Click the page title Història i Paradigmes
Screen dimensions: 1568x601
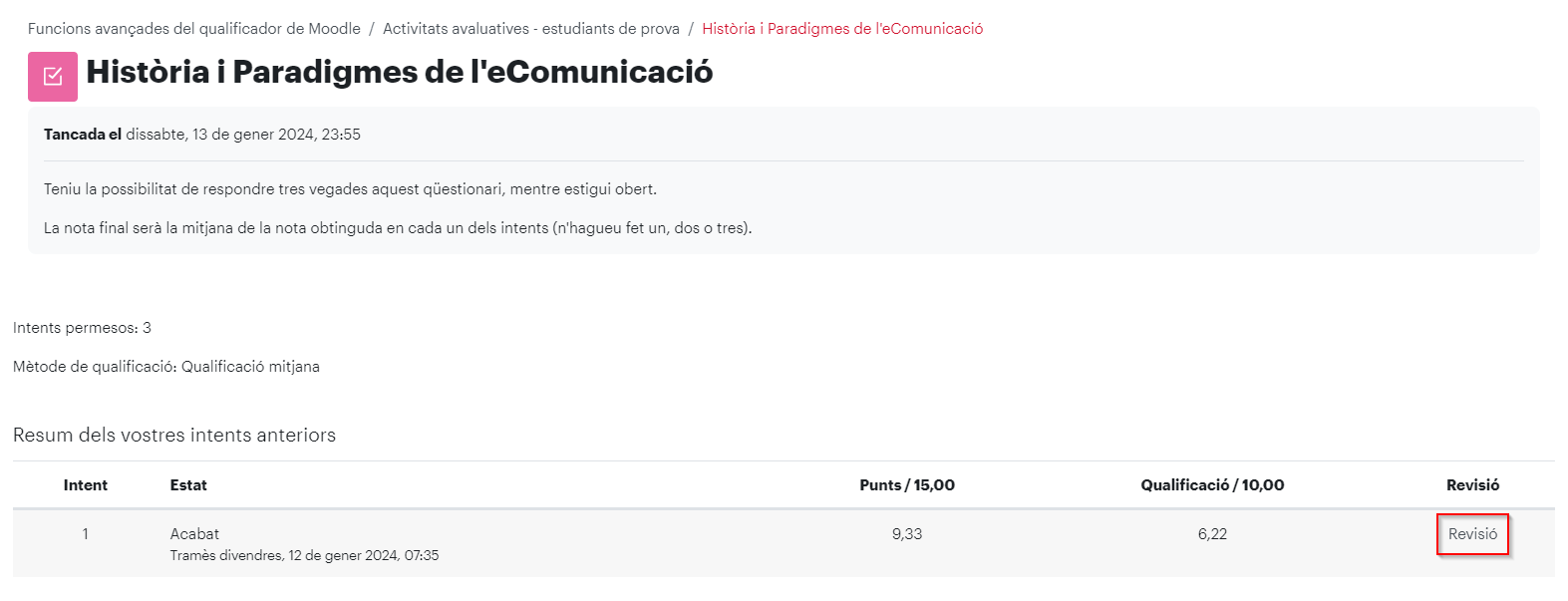(x=400, y=72)
